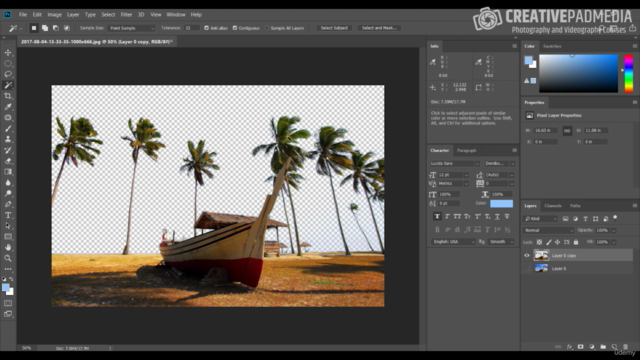Select the Move tool
Viewport: 640px width, 360px height.
pyautogui.click(x=8, y=53)
